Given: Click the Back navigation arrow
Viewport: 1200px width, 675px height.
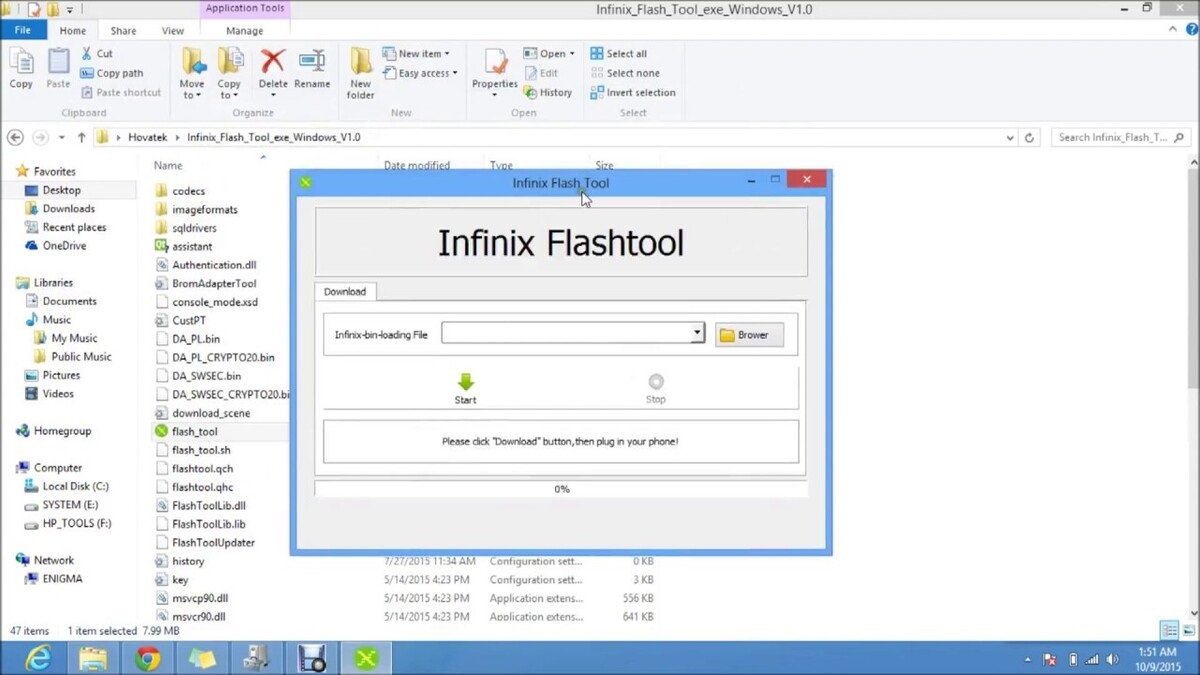Looking at the screenshot, I should (x=16, y=137).
